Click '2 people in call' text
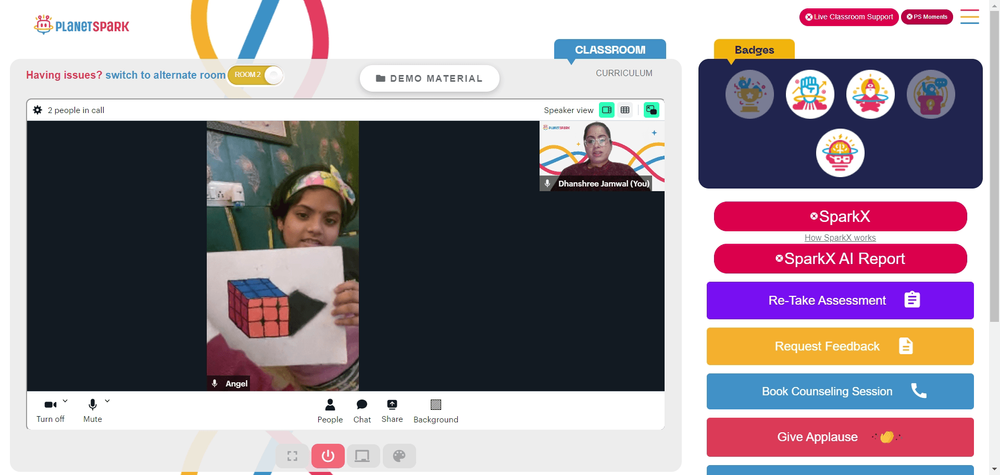1000x475 pixels. click(x=76, y=110)
